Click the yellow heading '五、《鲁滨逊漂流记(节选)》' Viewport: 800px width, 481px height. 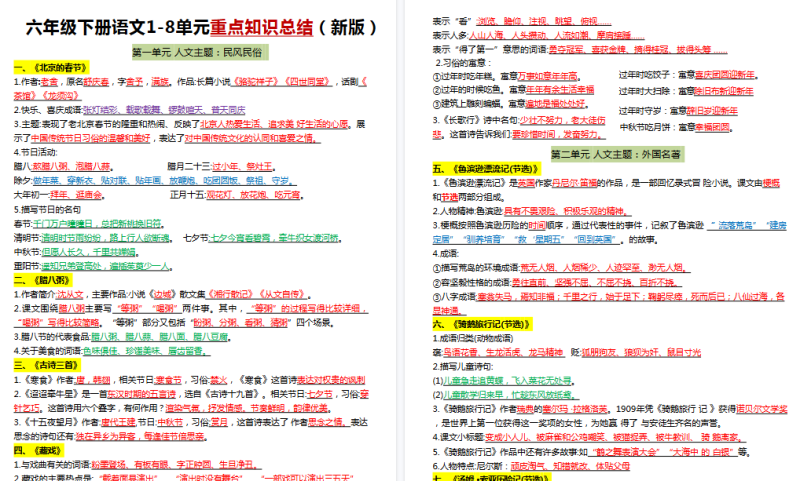tap(485, 169)
